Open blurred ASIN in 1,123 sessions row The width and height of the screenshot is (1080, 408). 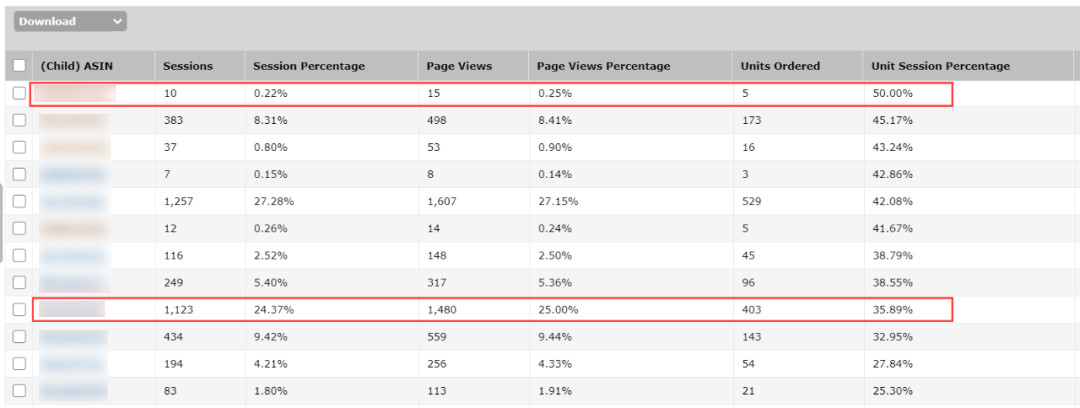click(72, 310)
